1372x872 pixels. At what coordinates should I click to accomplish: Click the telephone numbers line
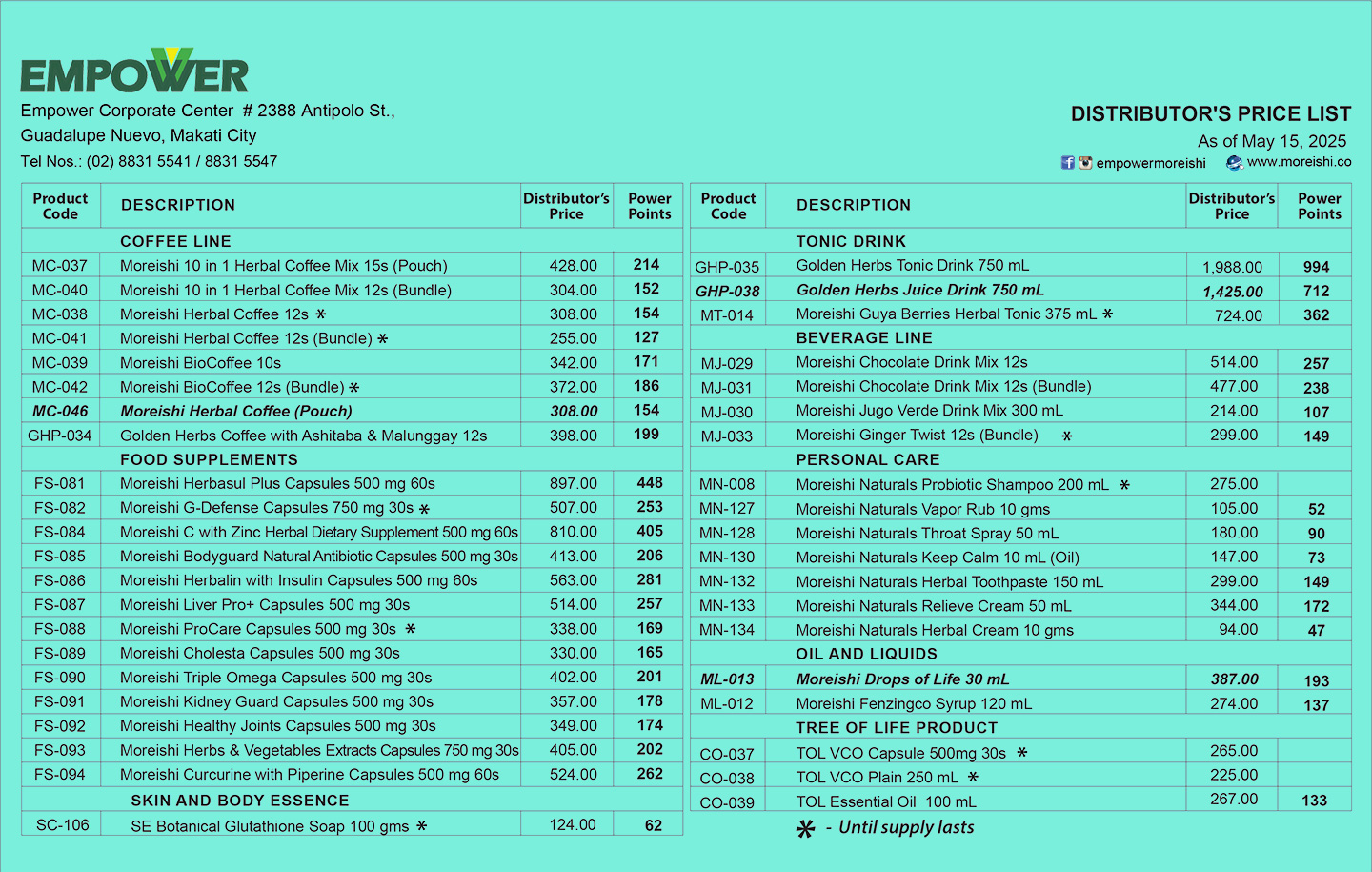tap(149, 161)
